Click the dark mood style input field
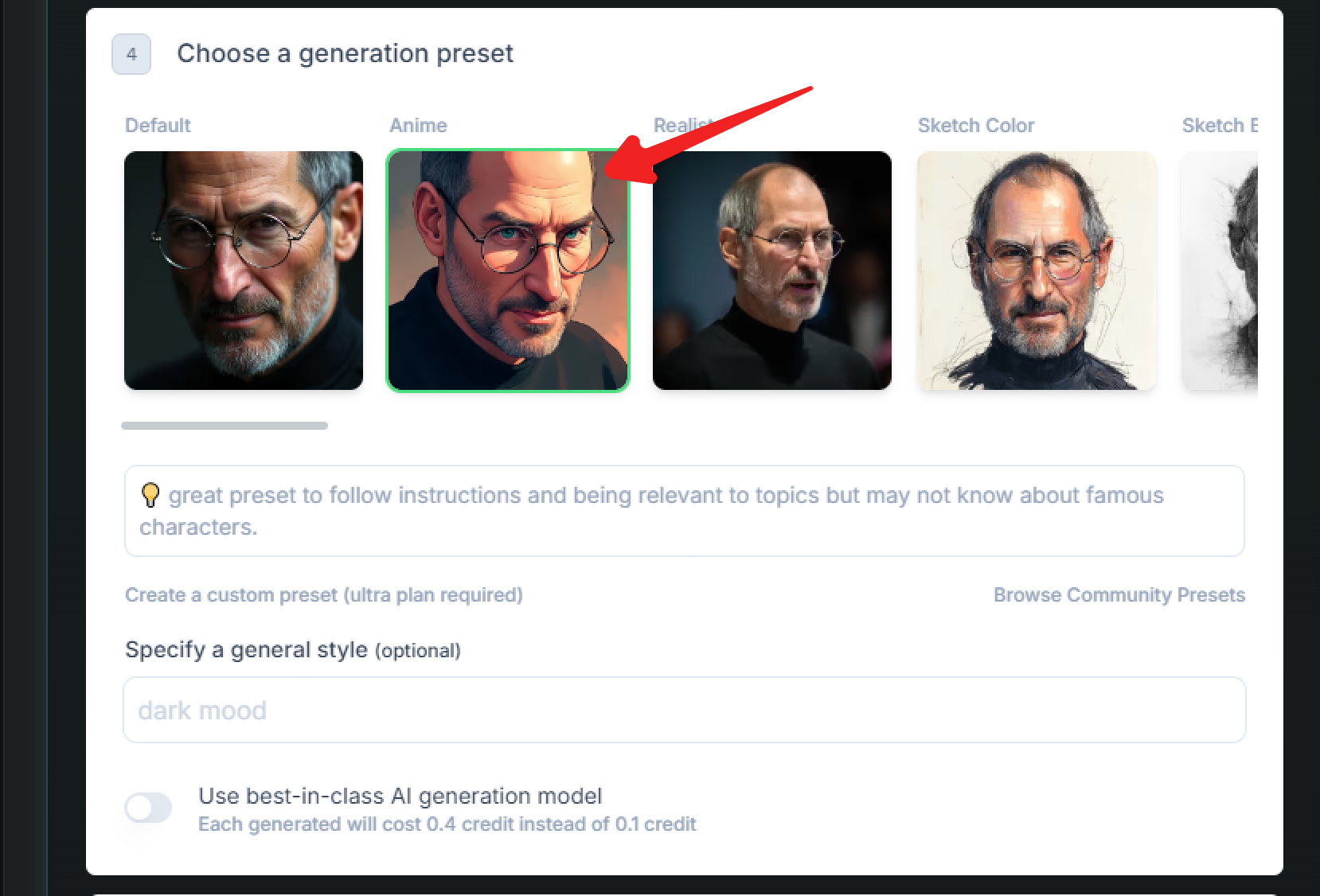Viewport: 1320px width, 896px height. tap(683, 710)
